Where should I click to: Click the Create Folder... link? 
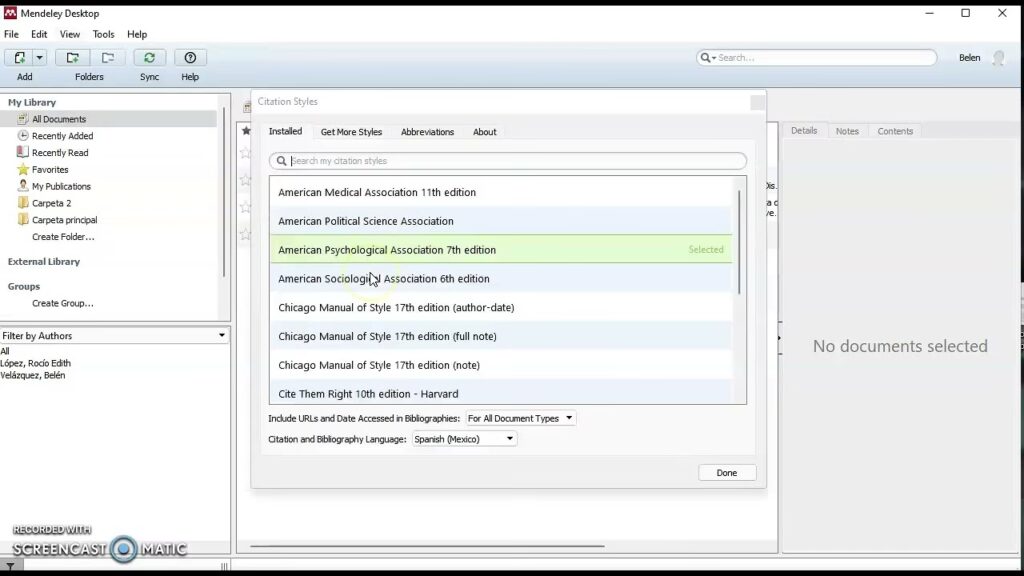[63, 237]
